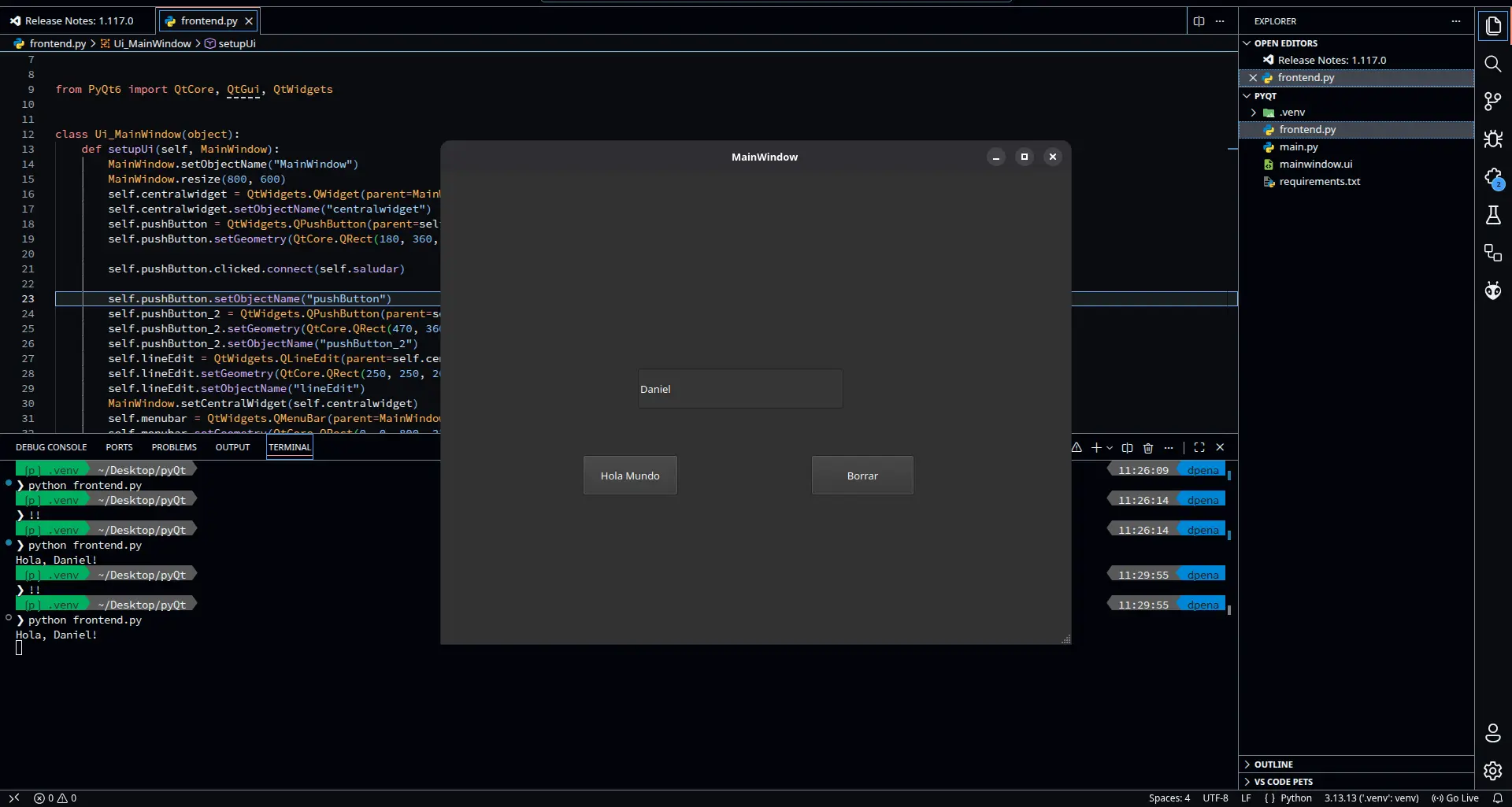Click MainWindow resize grip corner
Image resolution: width=1512 pixels, height=807 pixels.
click(1065, 639)
